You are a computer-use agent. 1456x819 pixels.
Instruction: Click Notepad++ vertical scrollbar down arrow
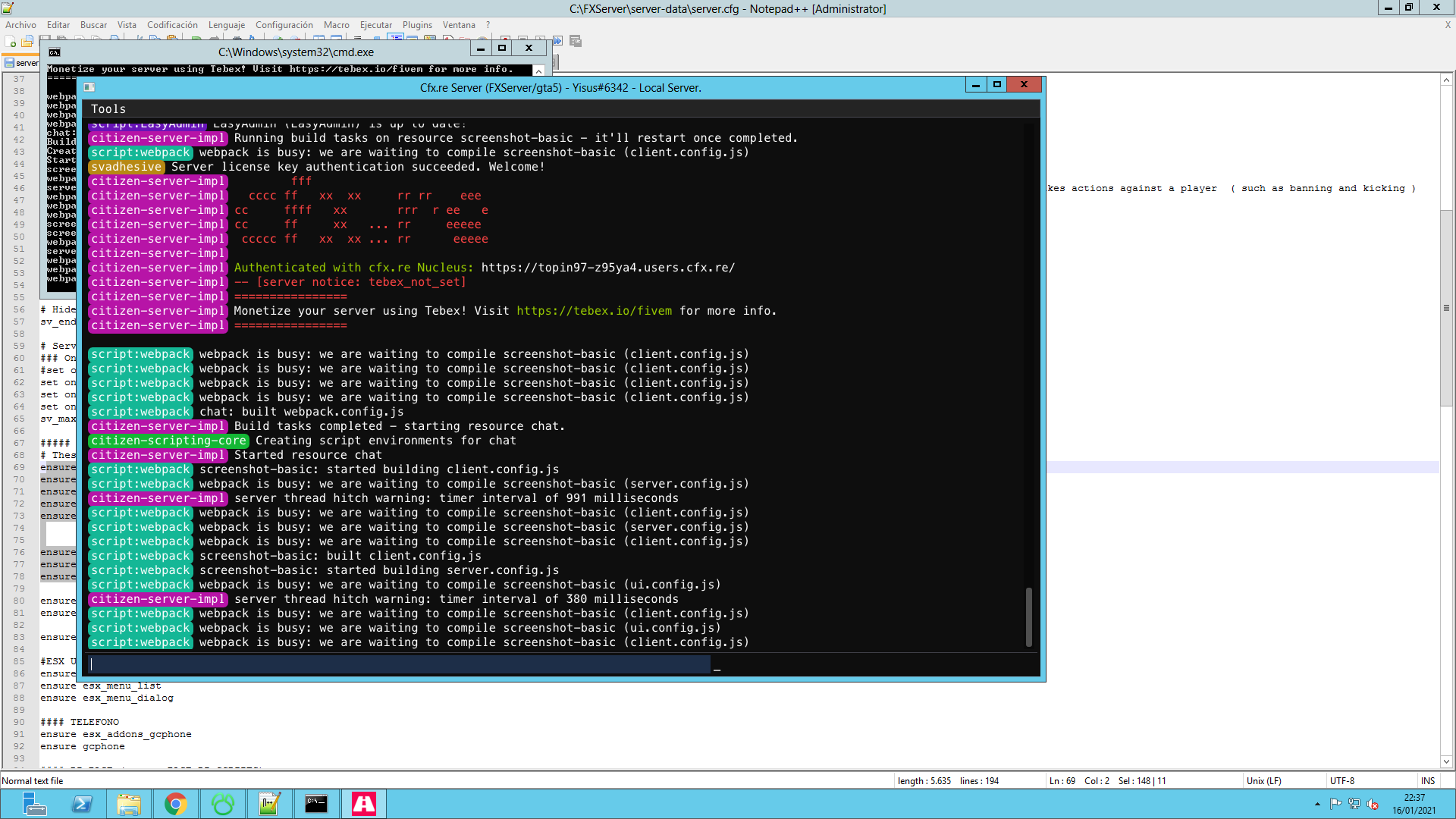click(1446, 761)
